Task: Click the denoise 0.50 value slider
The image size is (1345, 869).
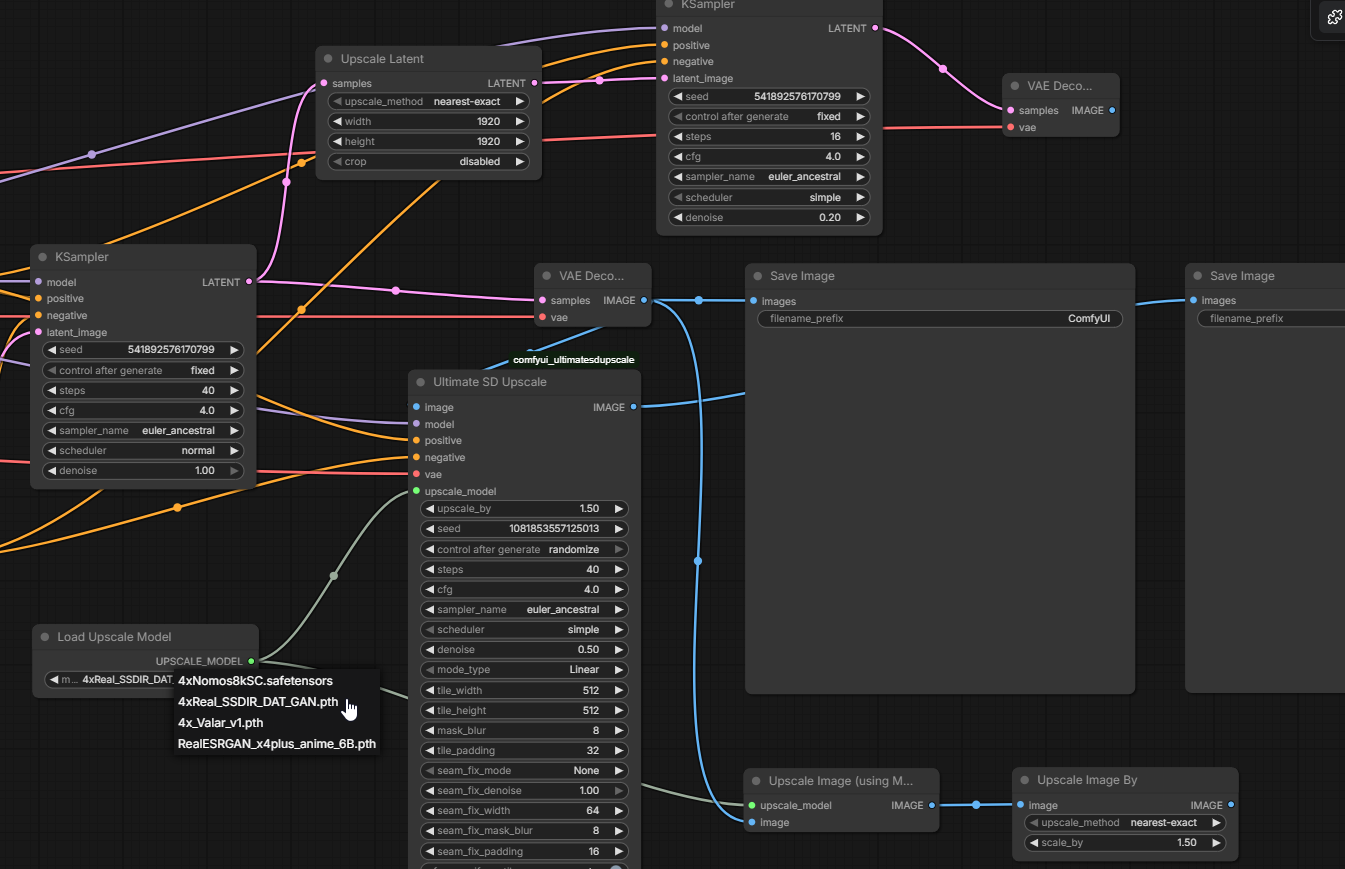Action: (525, 650)
